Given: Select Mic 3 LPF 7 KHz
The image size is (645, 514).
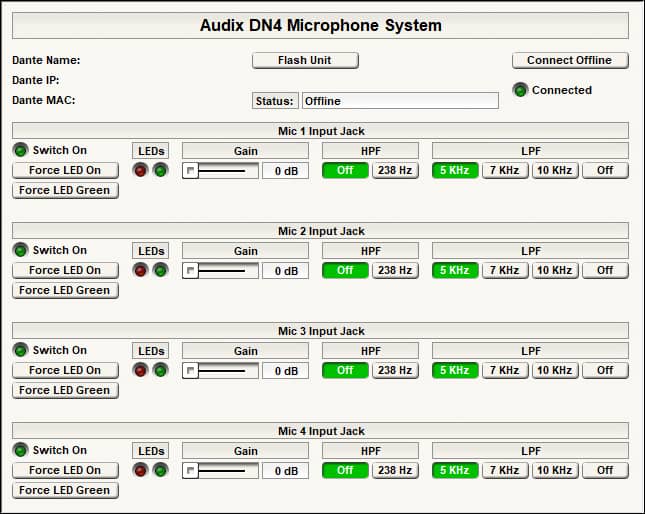Looking at the screenshot, I should pyautogui.click(x=505, y=370).
